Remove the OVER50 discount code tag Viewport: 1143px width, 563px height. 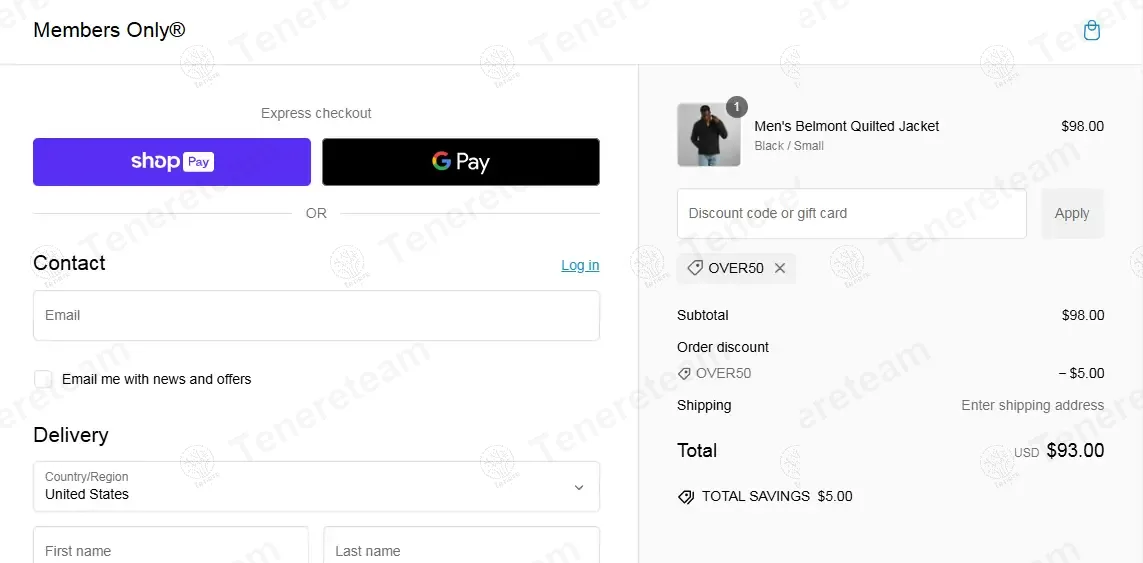pyautogui.click(x=780, y=268)
